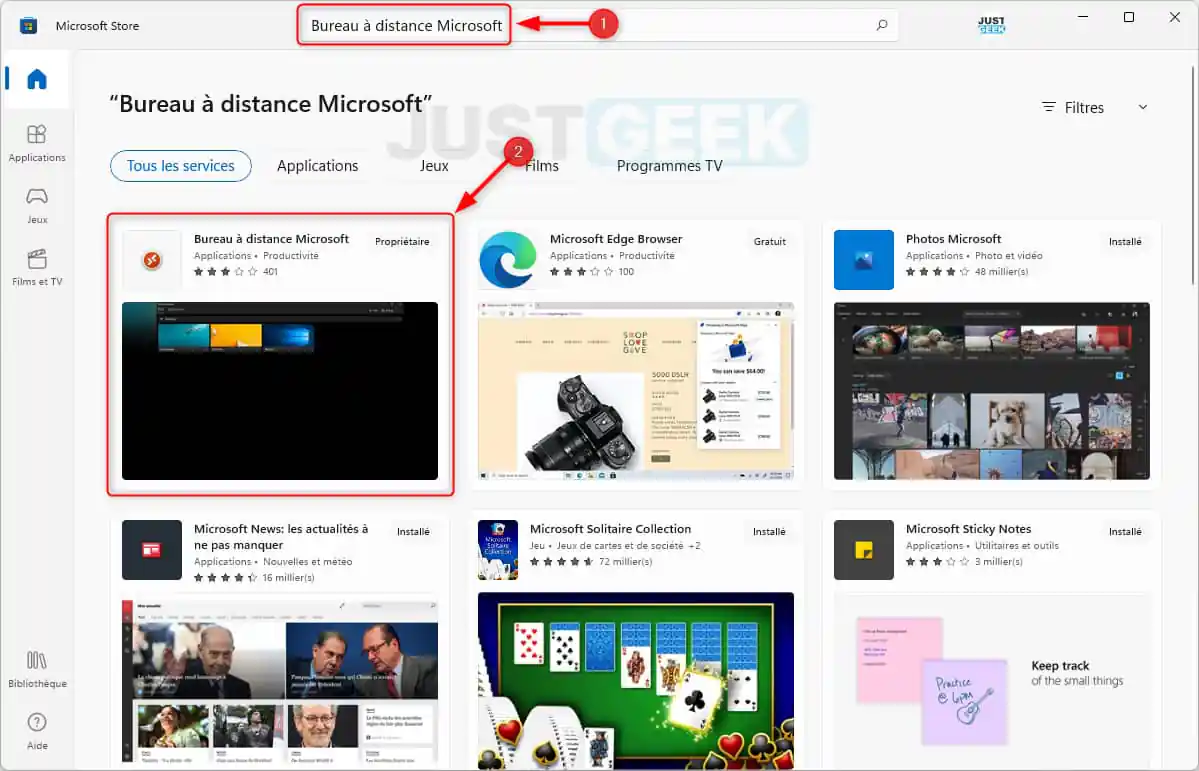Screen dimensions: 1199x771
Task: Expand the Filtres chevron
Action: coord(1142,107)
